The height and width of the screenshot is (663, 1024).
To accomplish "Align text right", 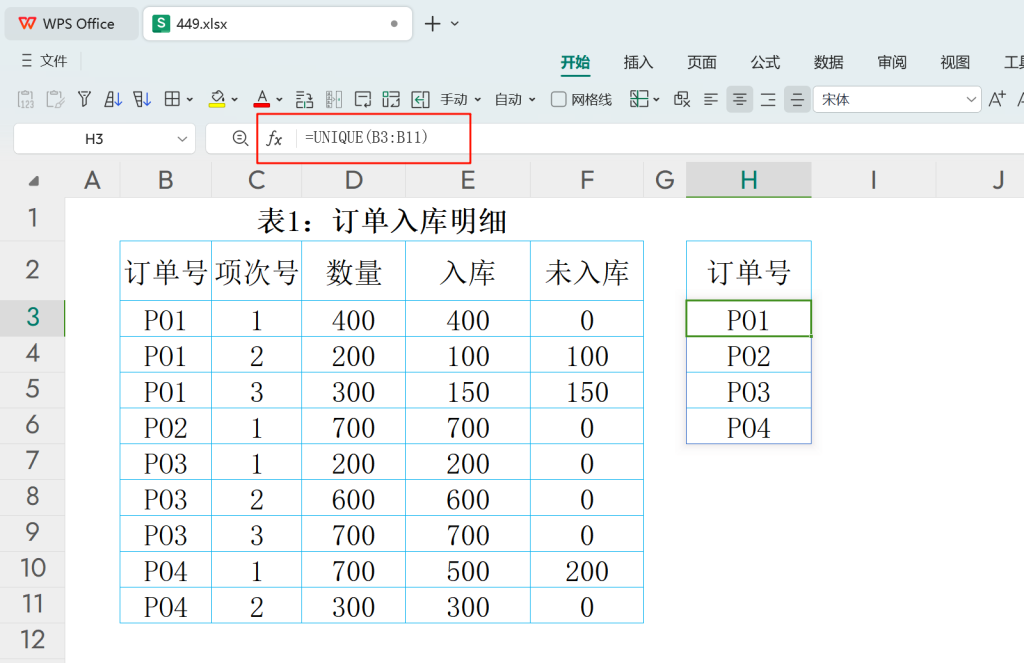I will [768, 99].
